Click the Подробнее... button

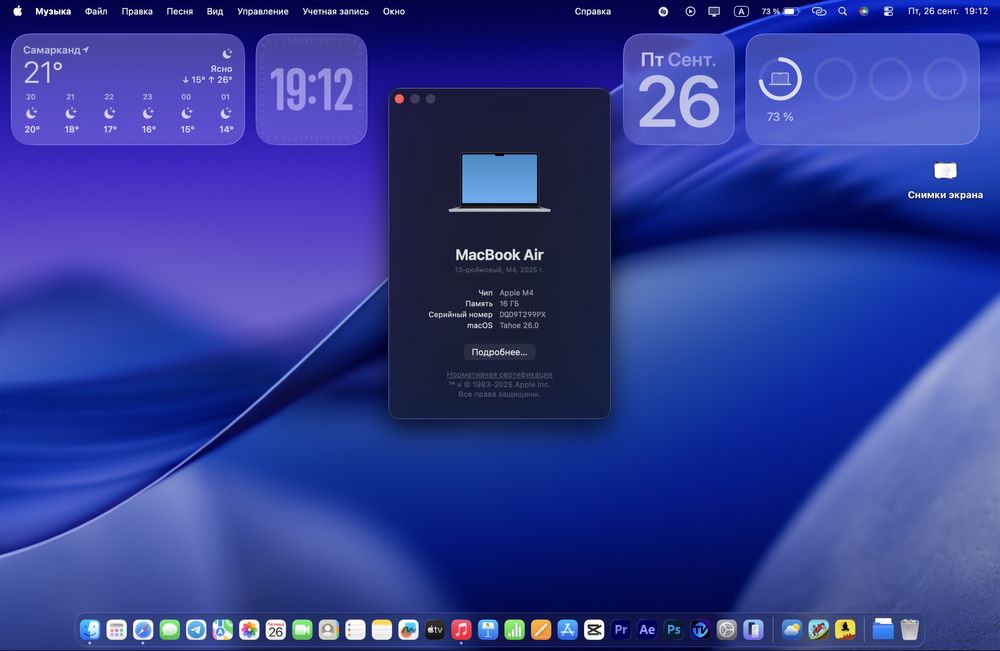click(499, 352)
